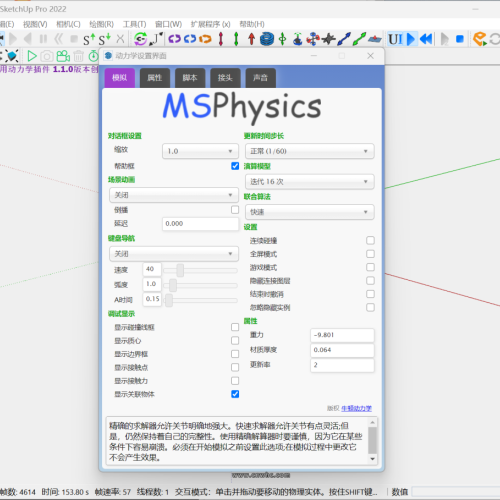Enable 显示接触点 checkbox

[x=235, y=367]
